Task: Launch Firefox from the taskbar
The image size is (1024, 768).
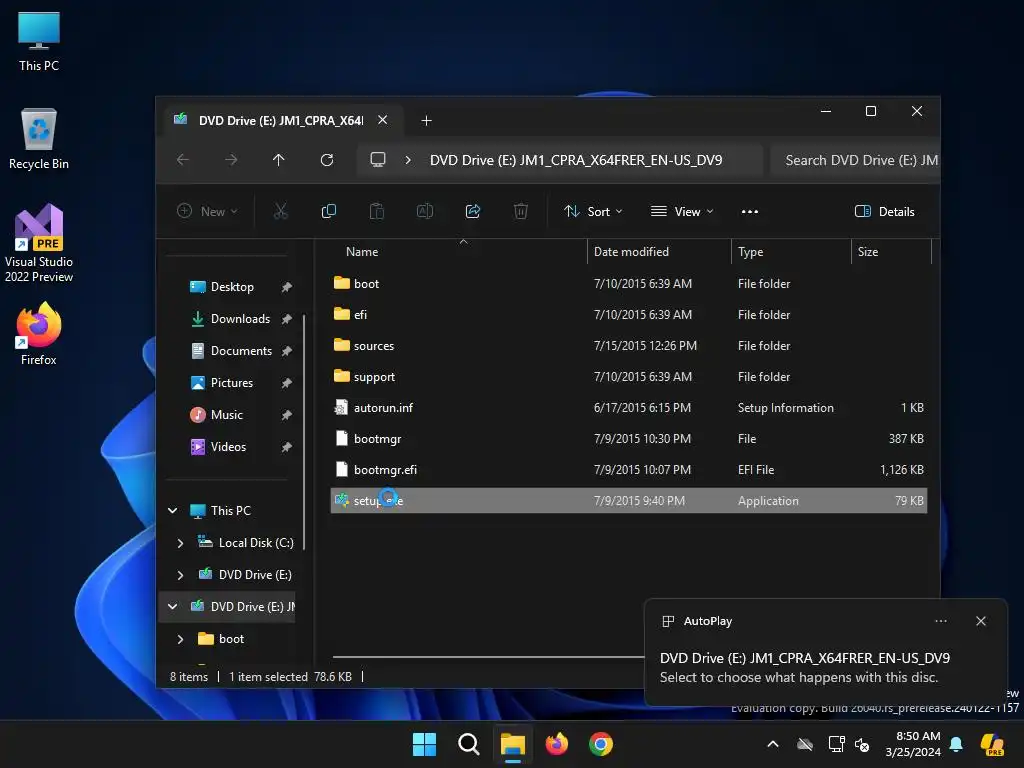Action: pyautogui.click(x=556, y=744)
